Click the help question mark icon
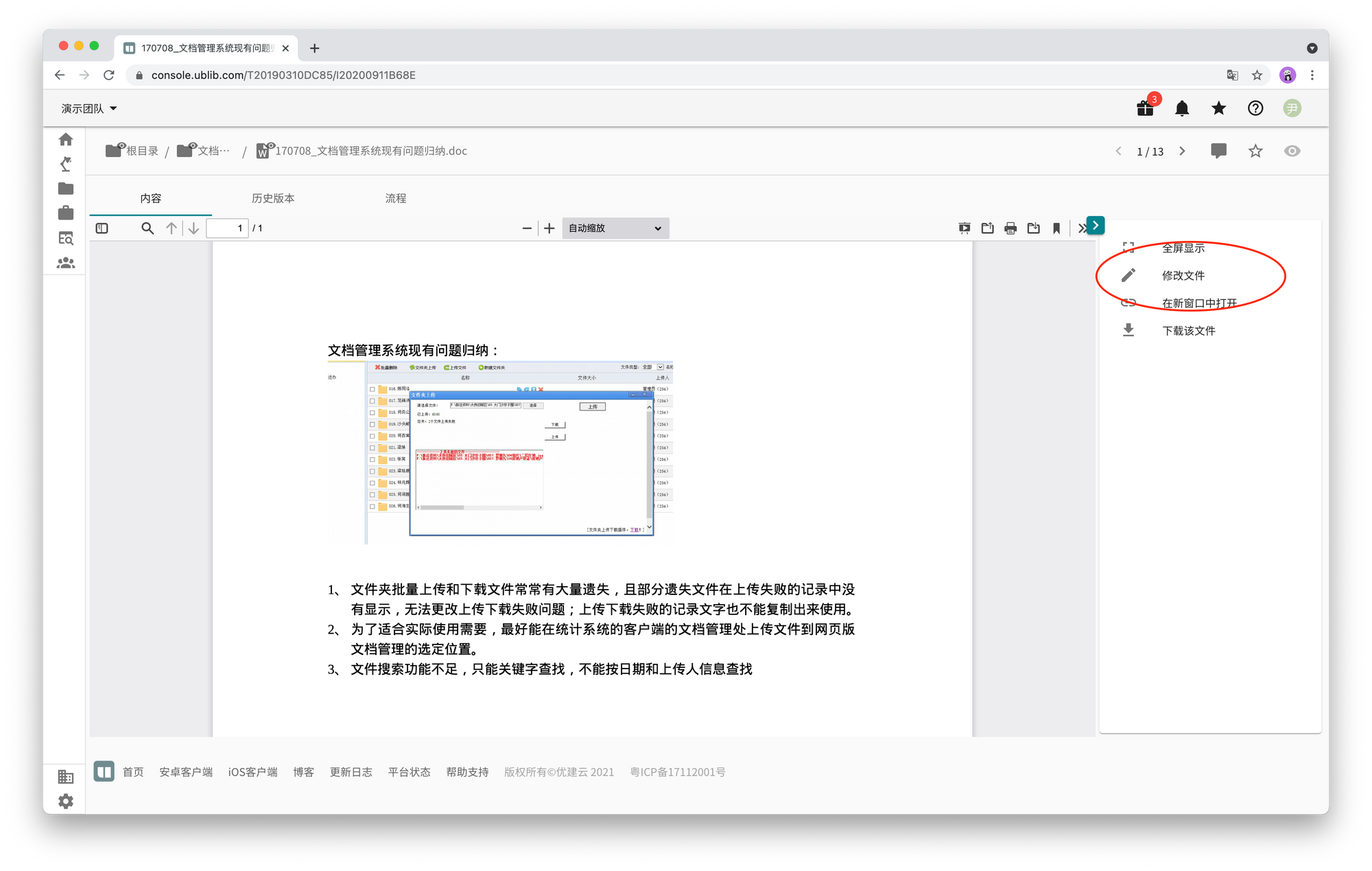 (x=1255, y=108)
